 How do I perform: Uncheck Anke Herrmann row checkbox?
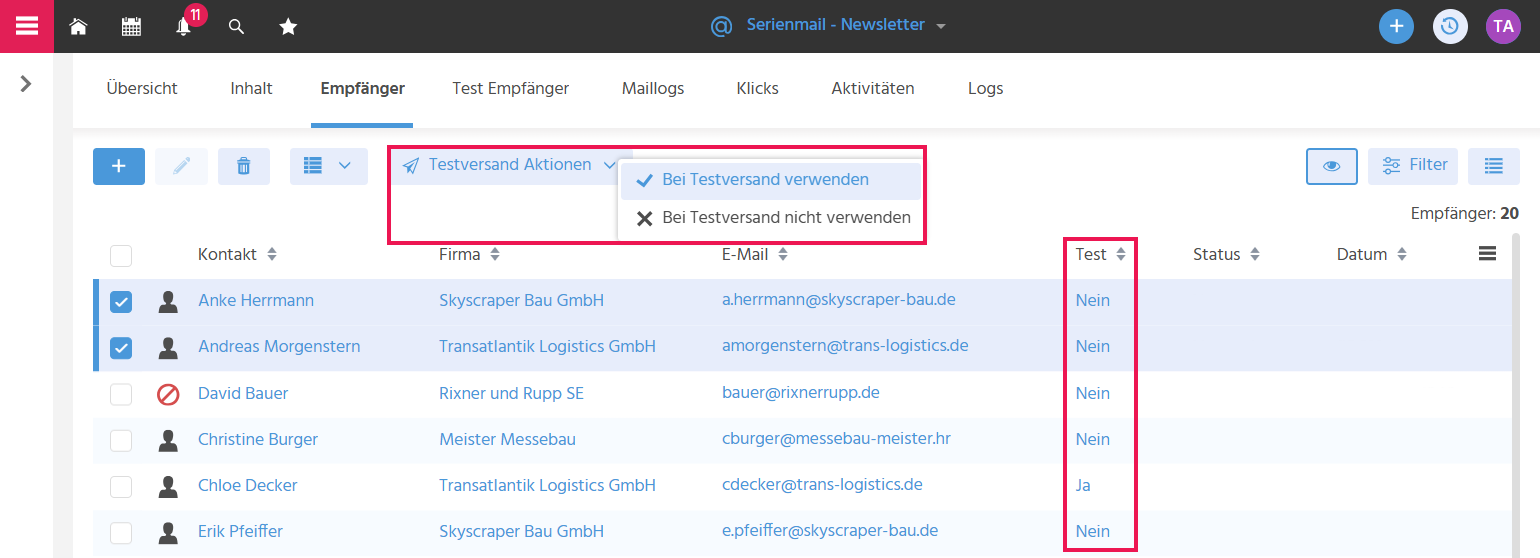pyautogui.click(x=121, y=301)
